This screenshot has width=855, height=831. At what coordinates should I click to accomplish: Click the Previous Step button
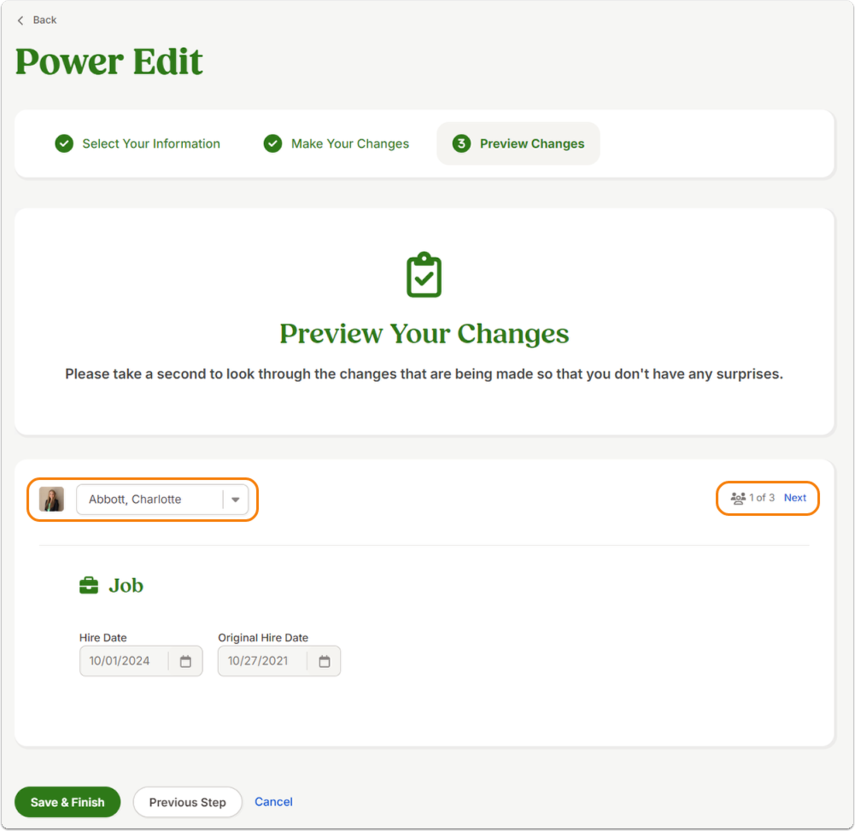click(x=188, y=802)
